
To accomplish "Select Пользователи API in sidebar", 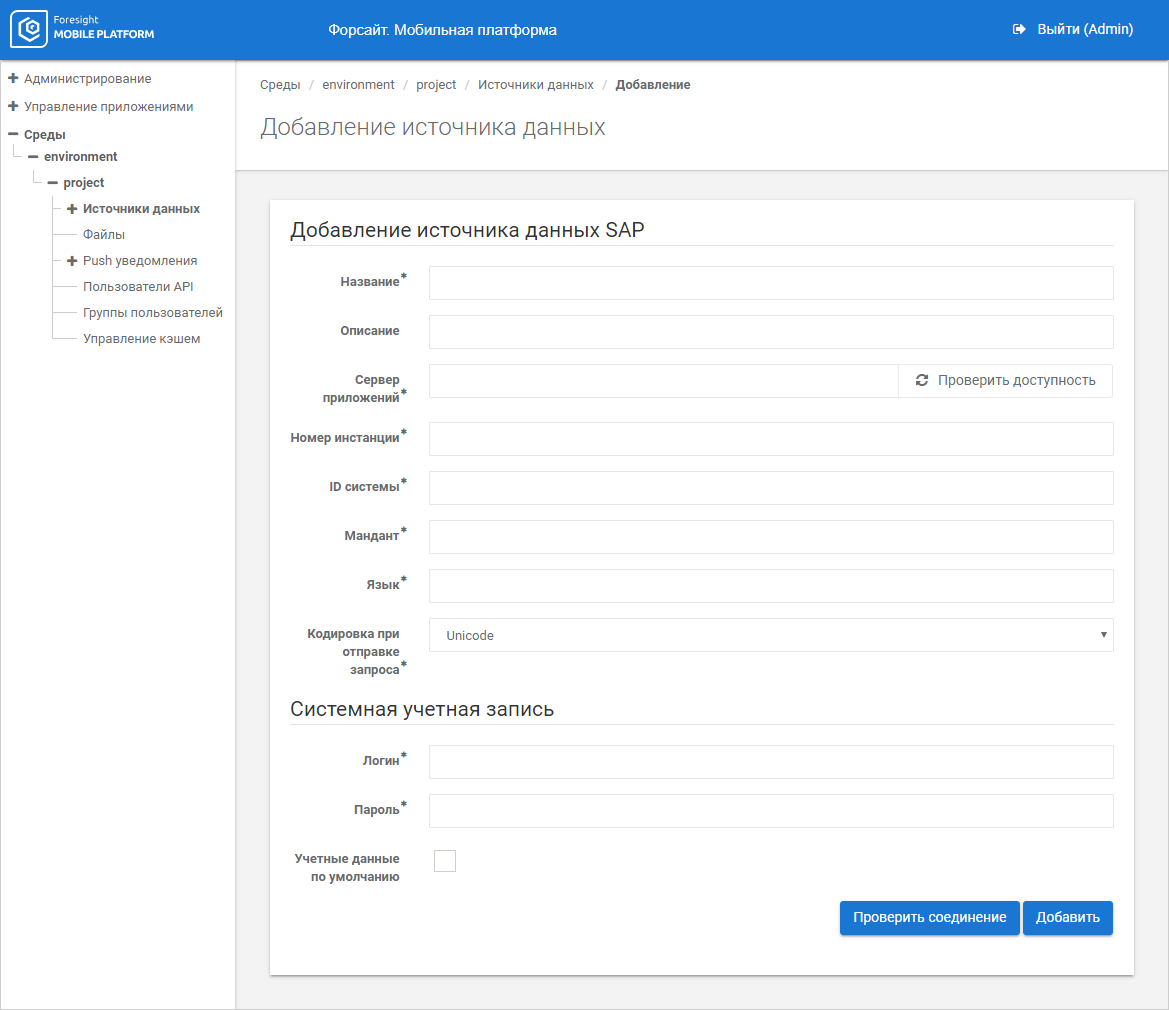I will 138,287.
